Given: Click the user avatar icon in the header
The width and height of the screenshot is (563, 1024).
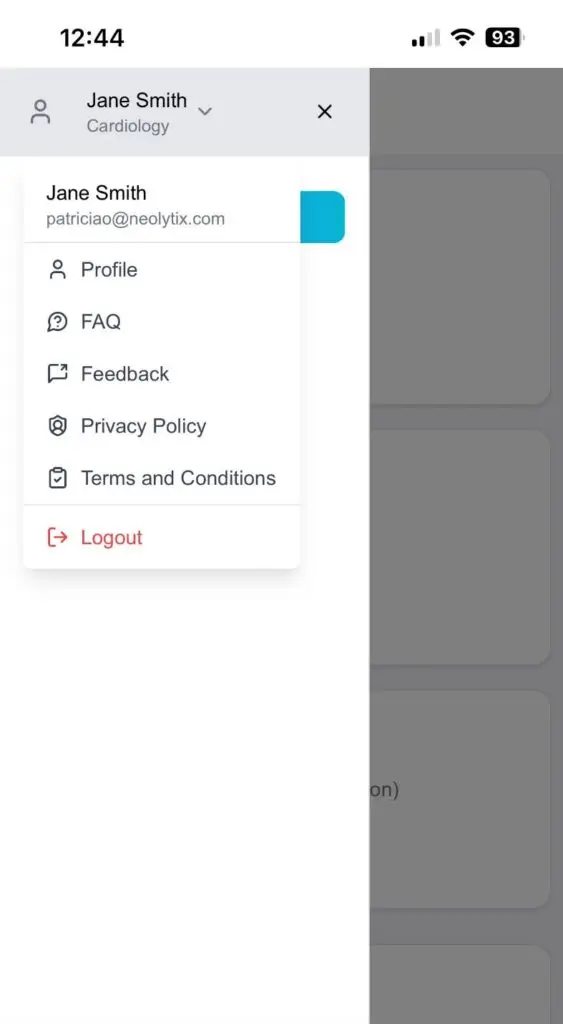Looking at the screenshot, I should (x=40, y=112).
